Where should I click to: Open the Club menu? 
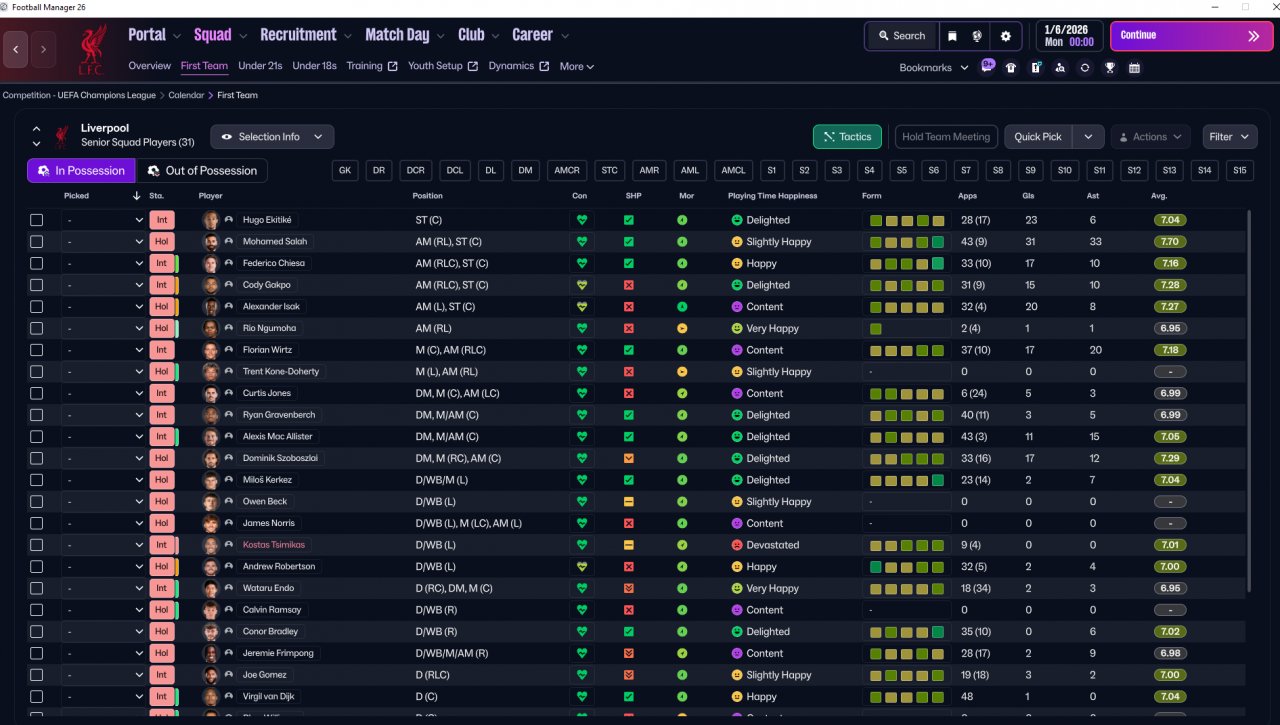[478, 35]
